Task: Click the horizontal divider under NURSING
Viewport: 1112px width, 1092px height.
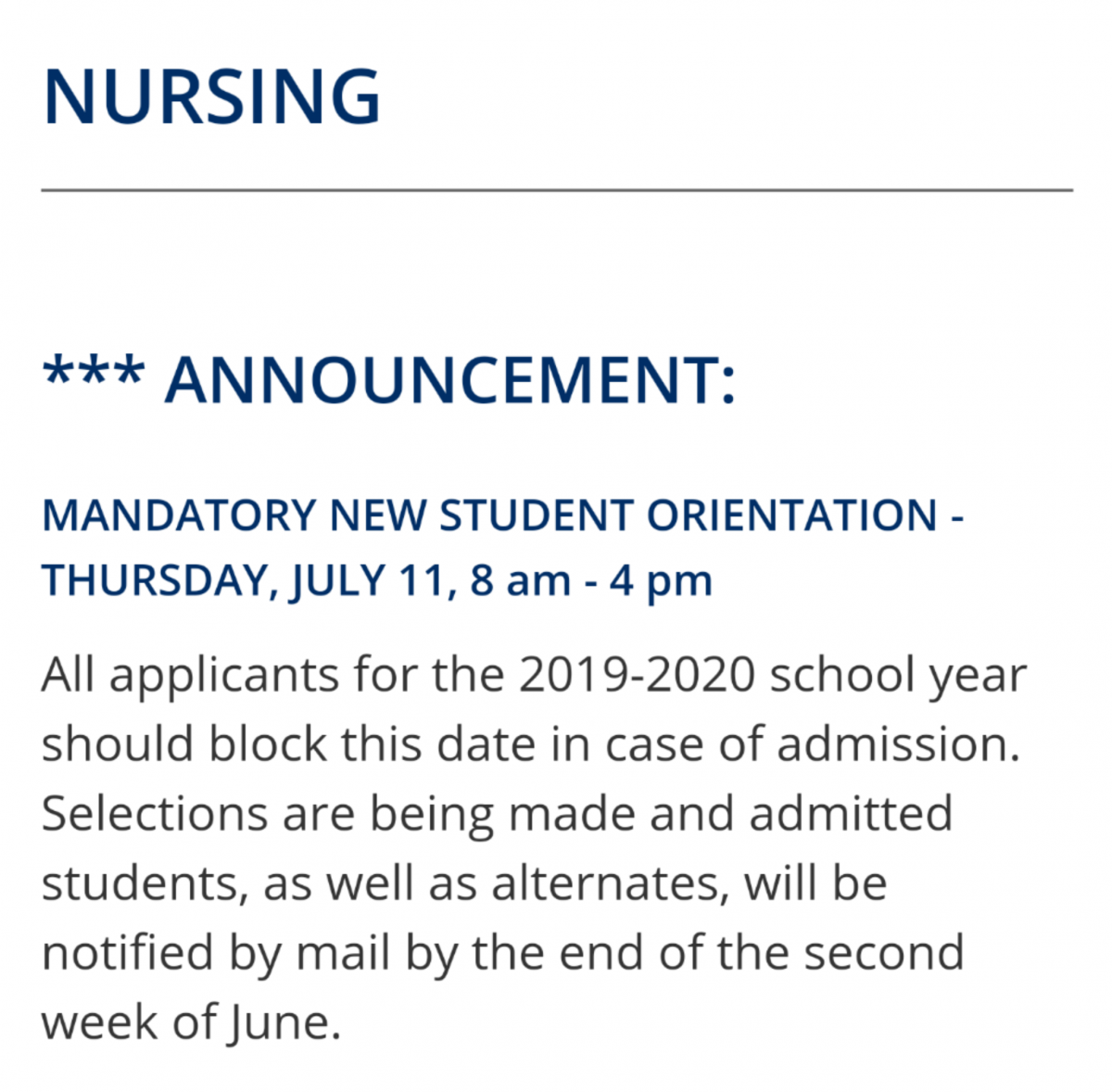Action: point(557,190)
